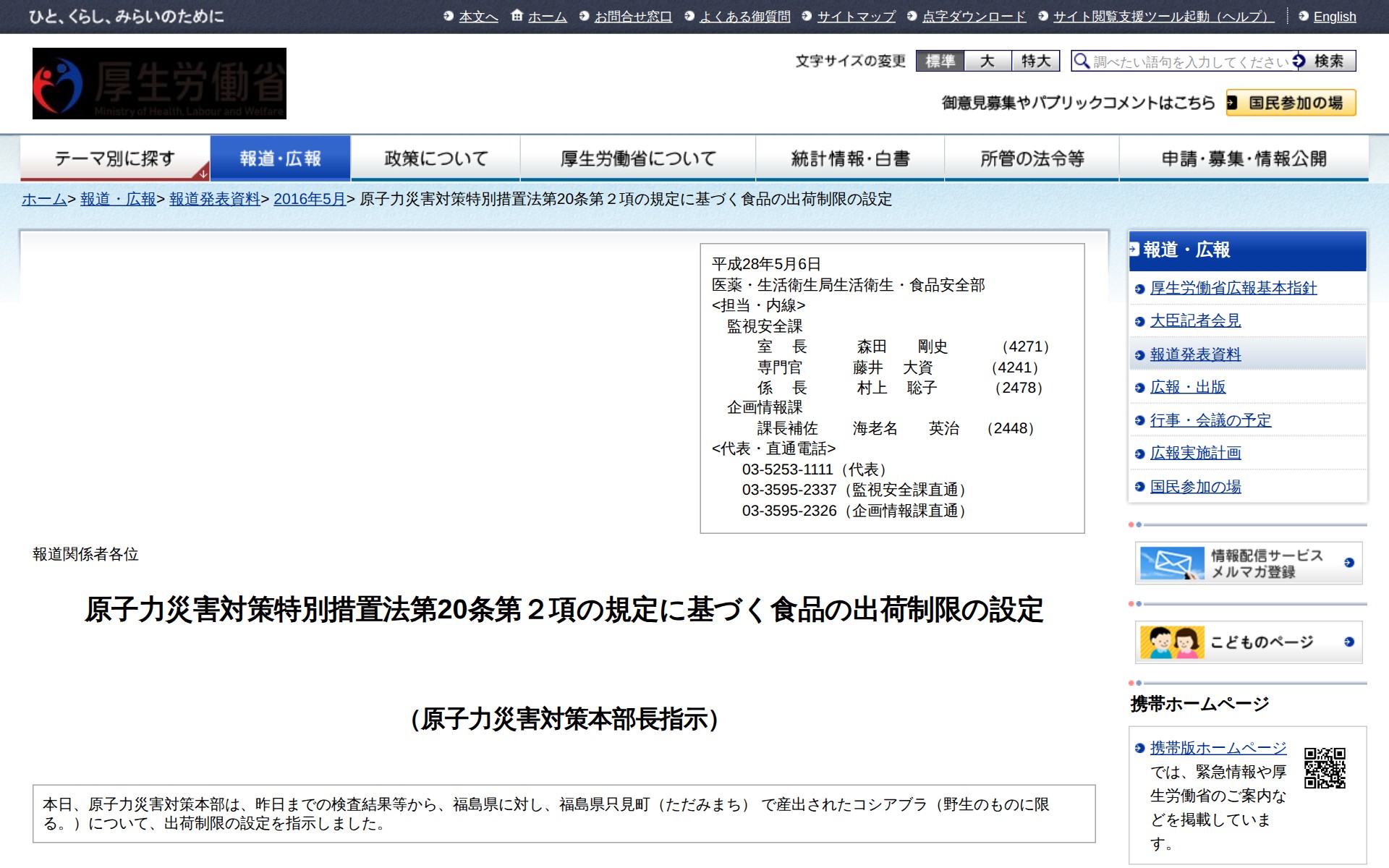The width and height of the screenshot is (1389, 868).
Task: Click the search magnifier icon
Action: [1082, 61]
